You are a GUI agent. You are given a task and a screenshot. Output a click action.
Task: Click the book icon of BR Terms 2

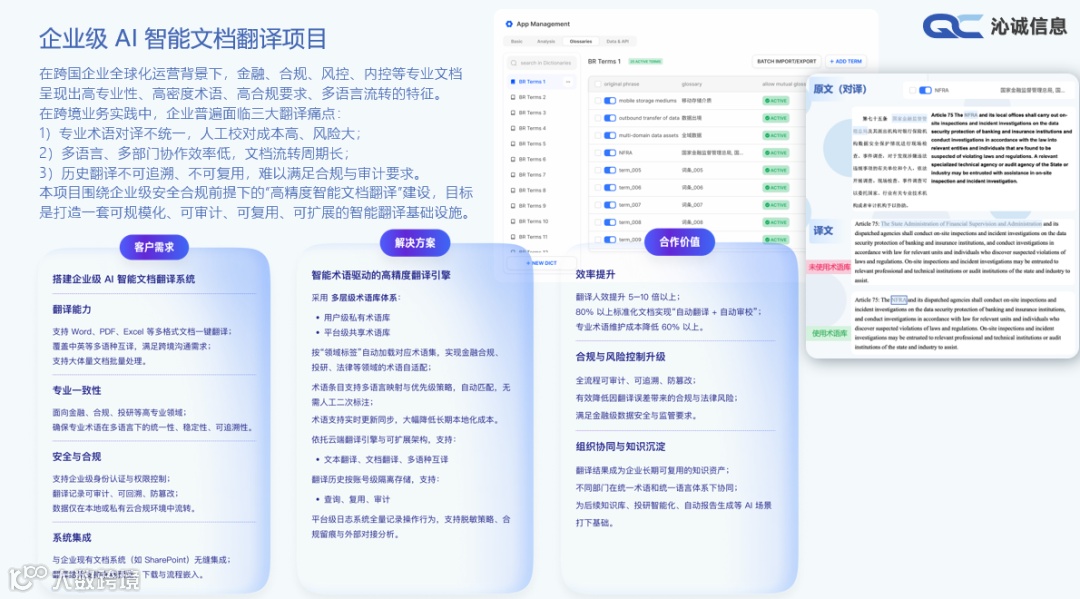pos(513,97)
